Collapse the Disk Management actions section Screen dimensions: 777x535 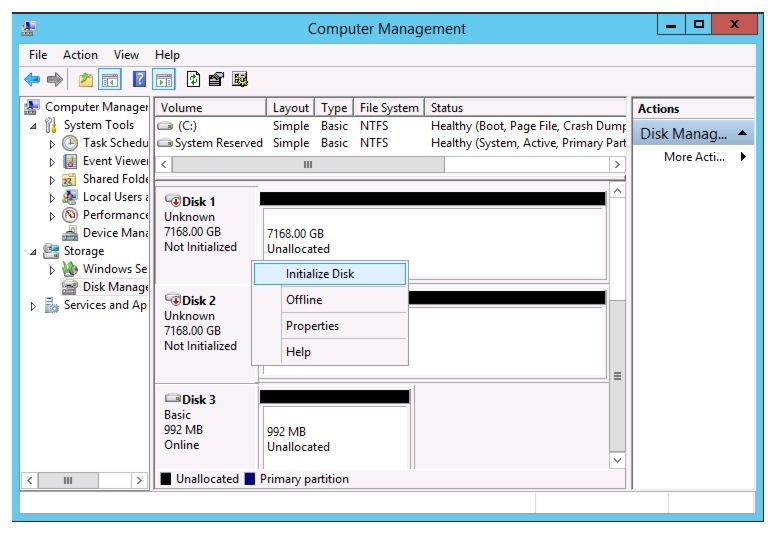click(742, 133)
